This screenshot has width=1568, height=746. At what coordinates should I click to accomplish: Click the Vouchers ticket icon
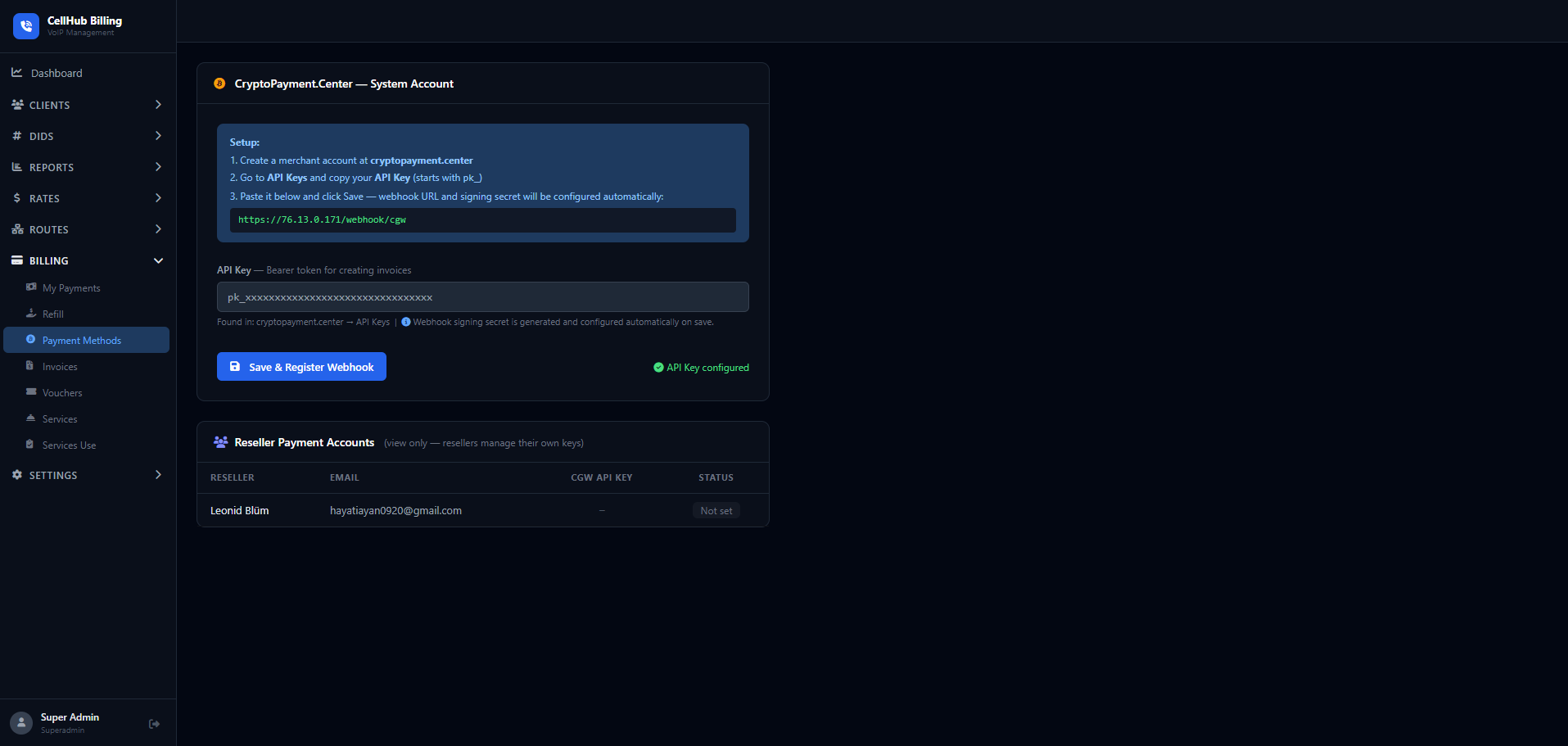coord(31,392)
